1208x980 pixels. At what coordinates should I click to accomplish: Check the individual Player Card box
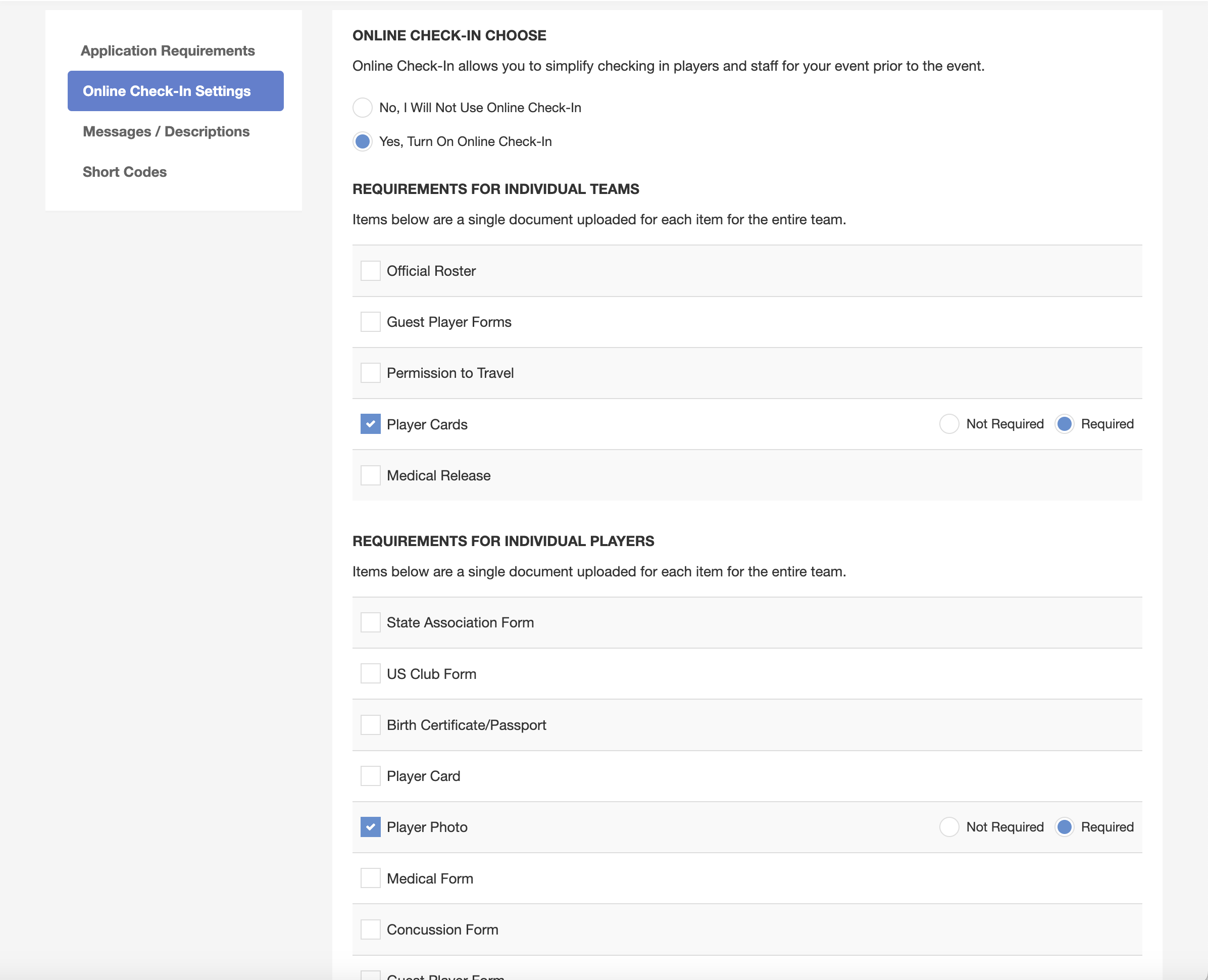370,775
